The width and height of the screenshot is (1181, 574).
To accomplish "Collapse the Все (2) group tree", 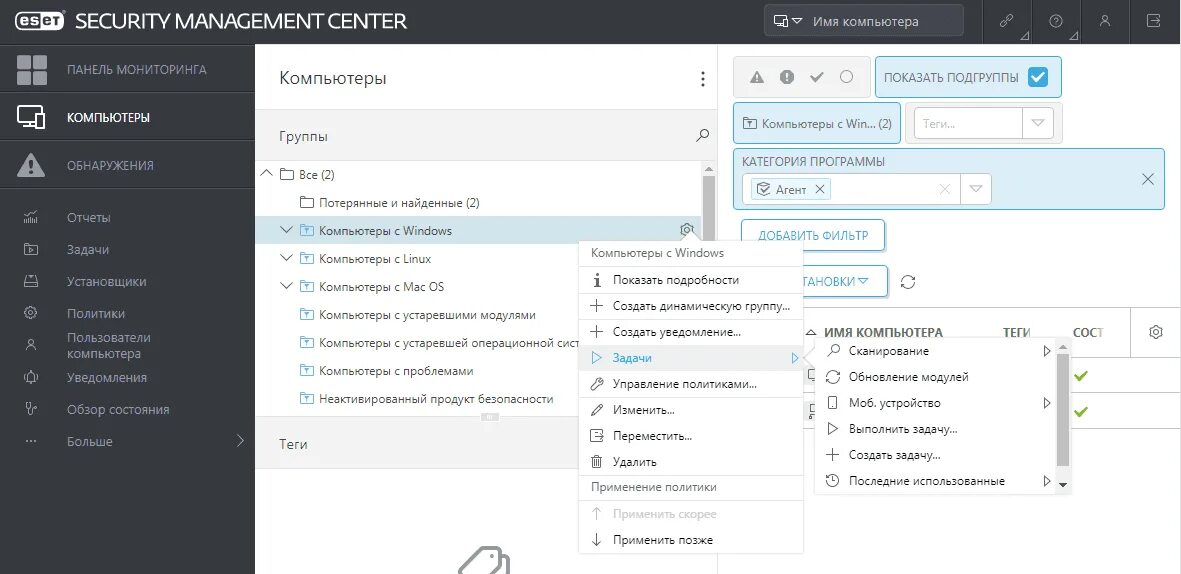I will pos(266,174).
